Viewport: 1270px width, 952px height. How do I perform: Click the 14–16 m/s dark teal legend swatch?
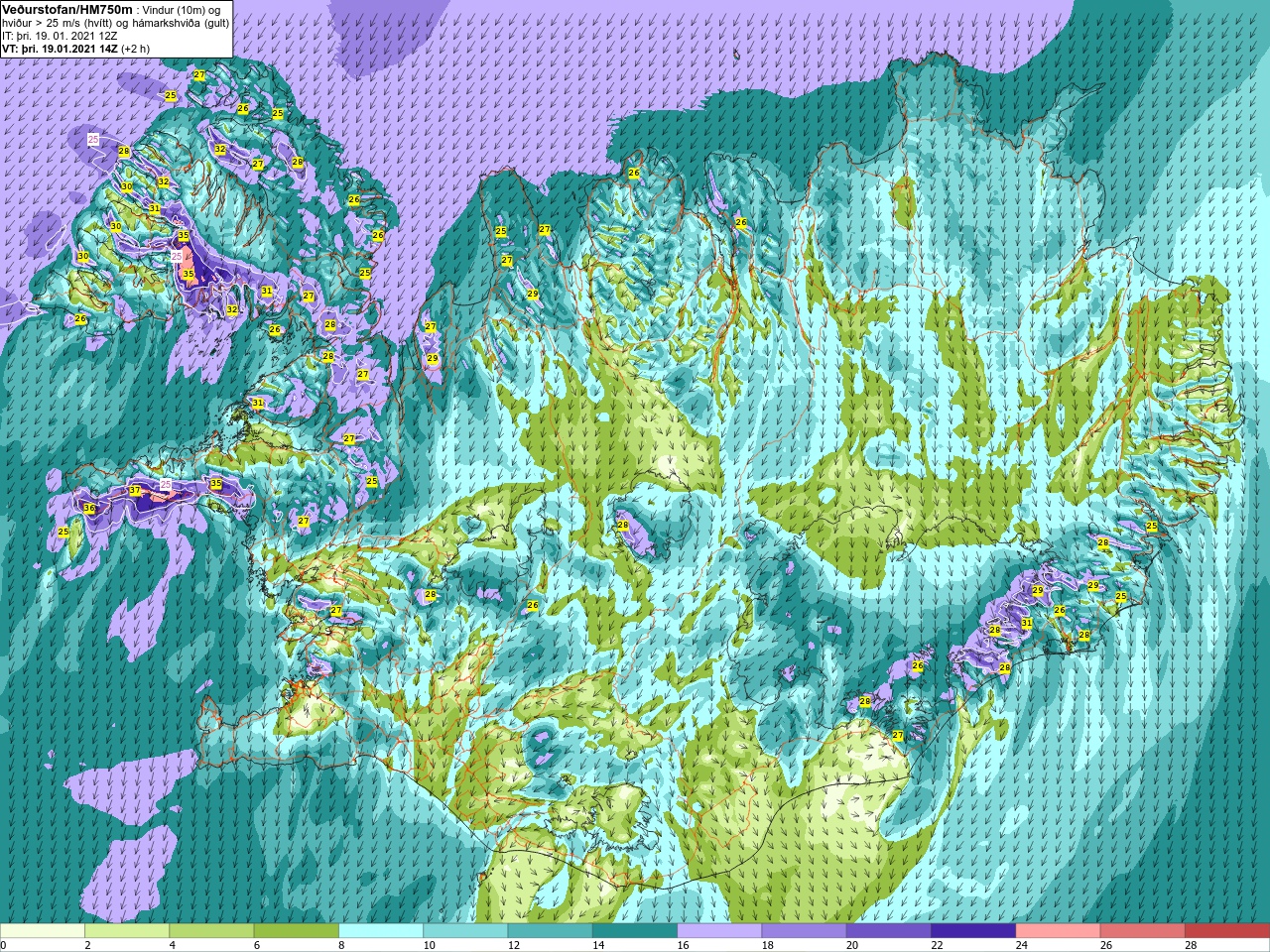click(635, 931)
